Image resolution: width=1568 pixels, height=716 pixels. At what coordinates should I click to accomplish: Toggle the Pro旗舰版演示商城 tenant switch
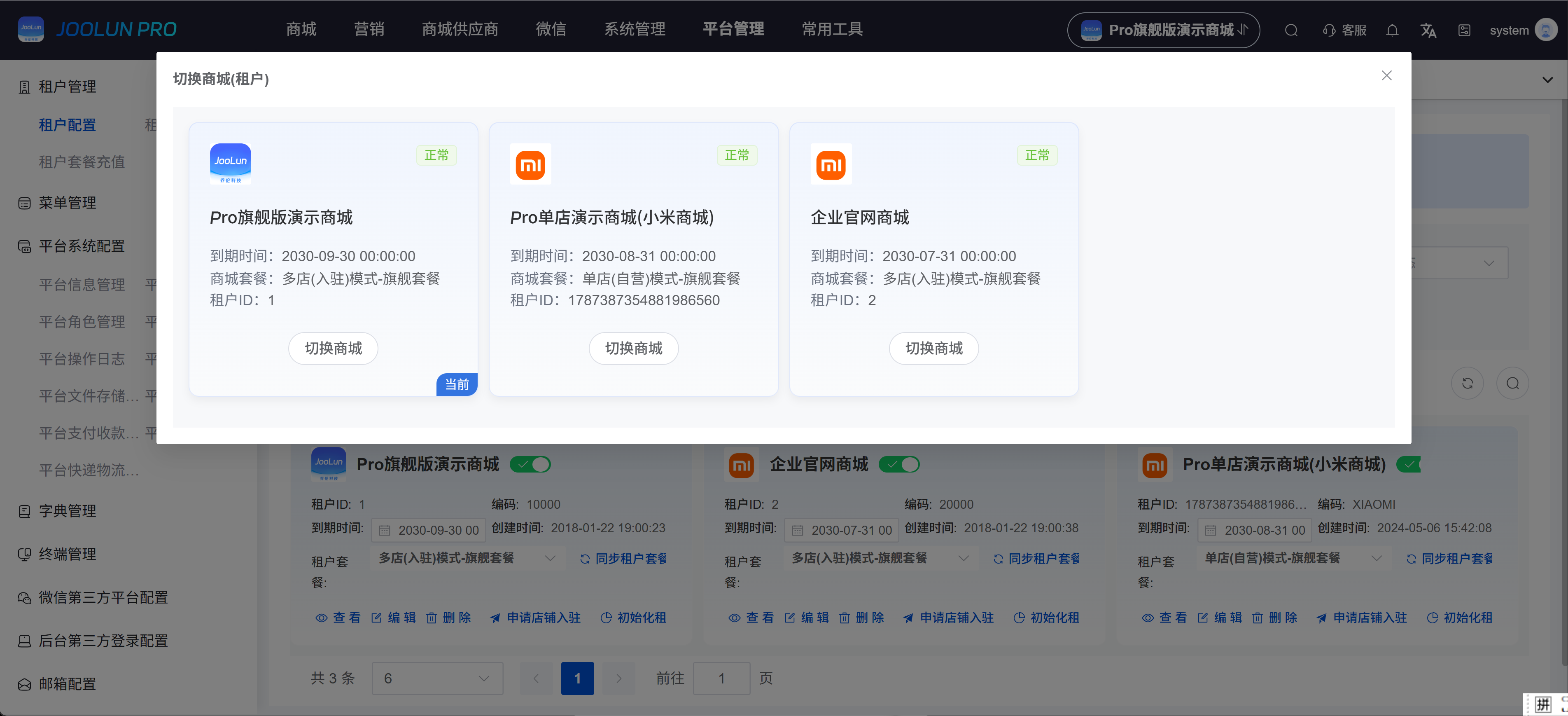(530, 465)
